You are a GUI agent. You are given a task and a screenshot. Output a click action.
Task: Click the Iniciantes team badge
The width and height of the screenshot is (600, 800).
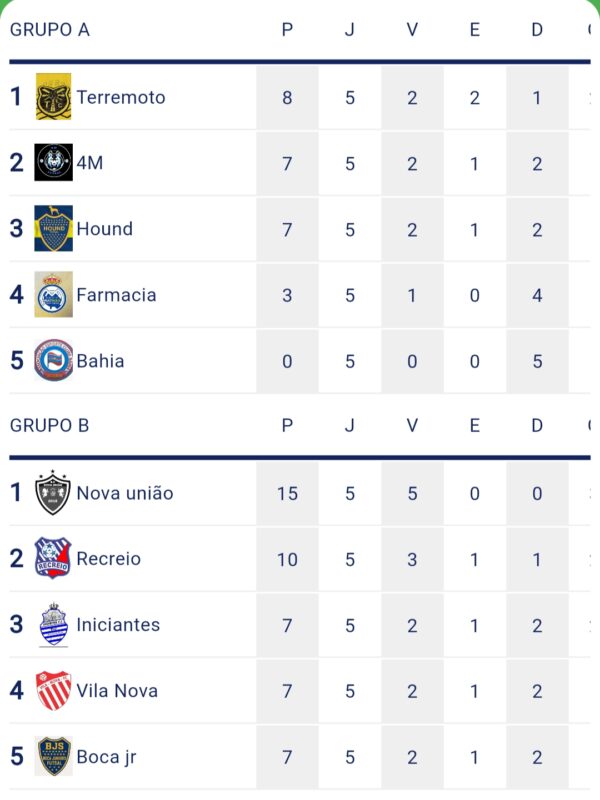click(53, 625)
